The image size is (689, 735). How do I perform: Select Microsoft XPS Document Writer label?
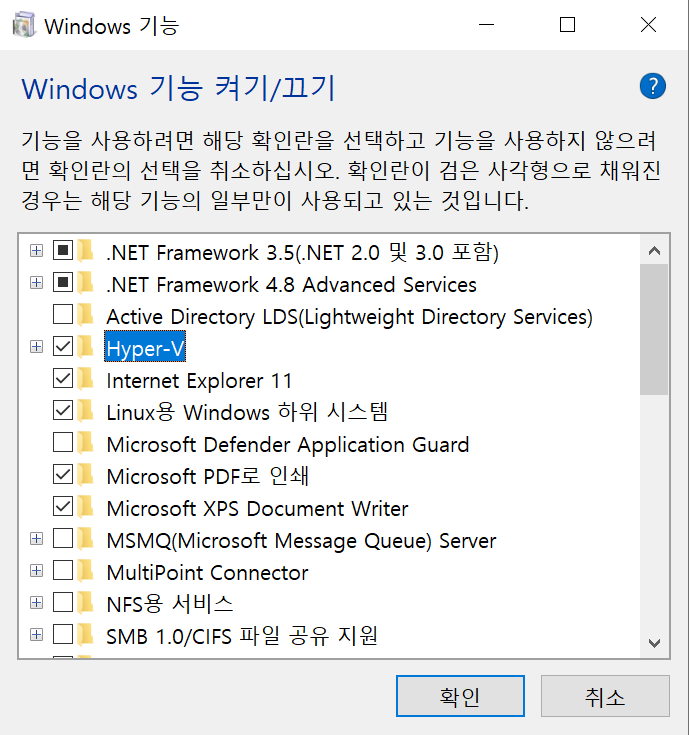pyautogui.click(x=257, y=509)
